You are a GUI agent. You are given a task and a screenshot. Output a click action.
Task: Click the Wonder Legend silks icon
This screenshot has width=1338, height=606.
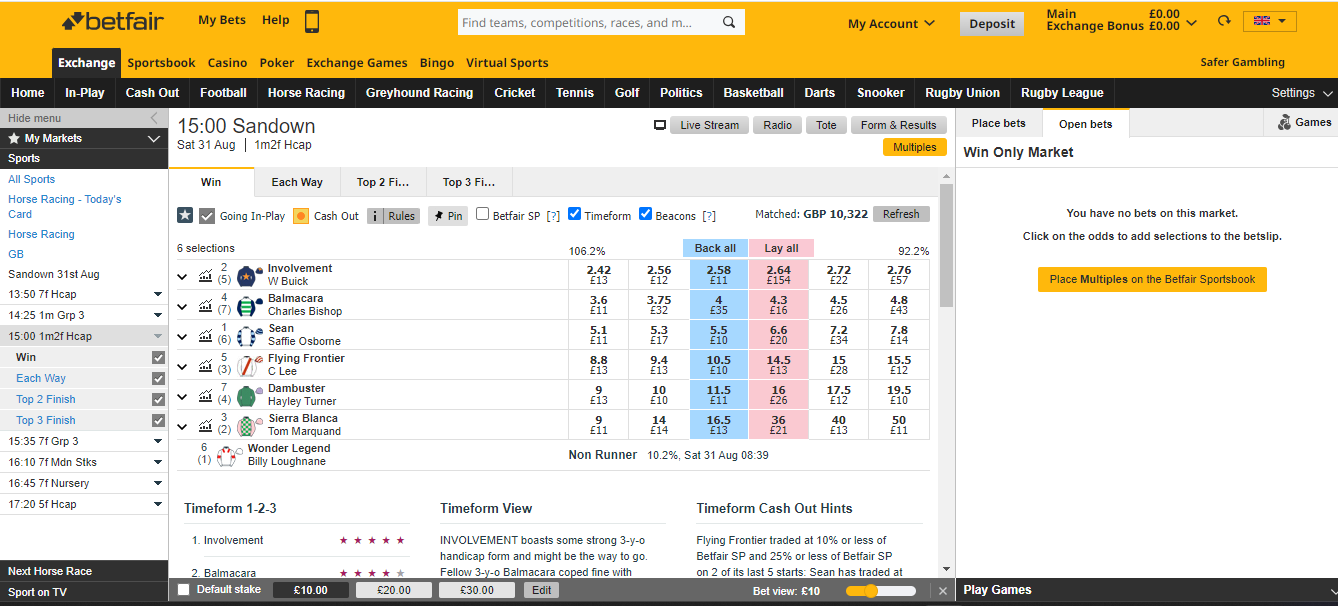(x=229, y=456)
